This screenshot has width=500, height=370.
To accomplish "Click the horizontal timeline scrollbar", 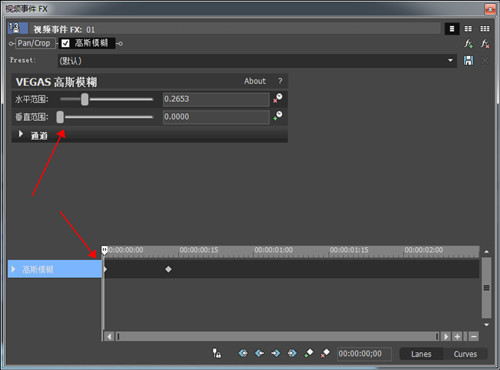I will click(277, 337).
